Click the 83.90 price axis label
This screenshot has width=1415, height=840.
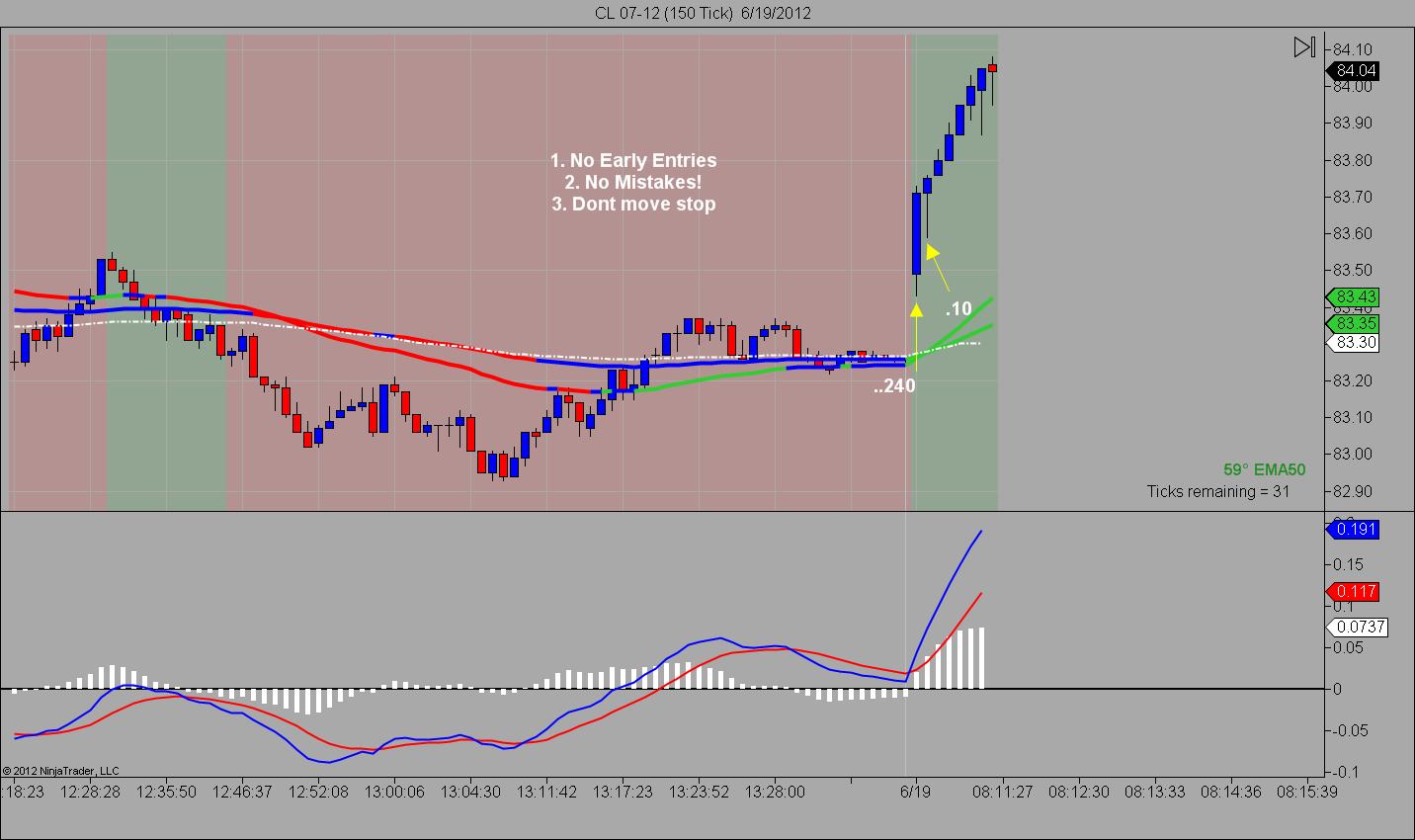pos(1352,124)
